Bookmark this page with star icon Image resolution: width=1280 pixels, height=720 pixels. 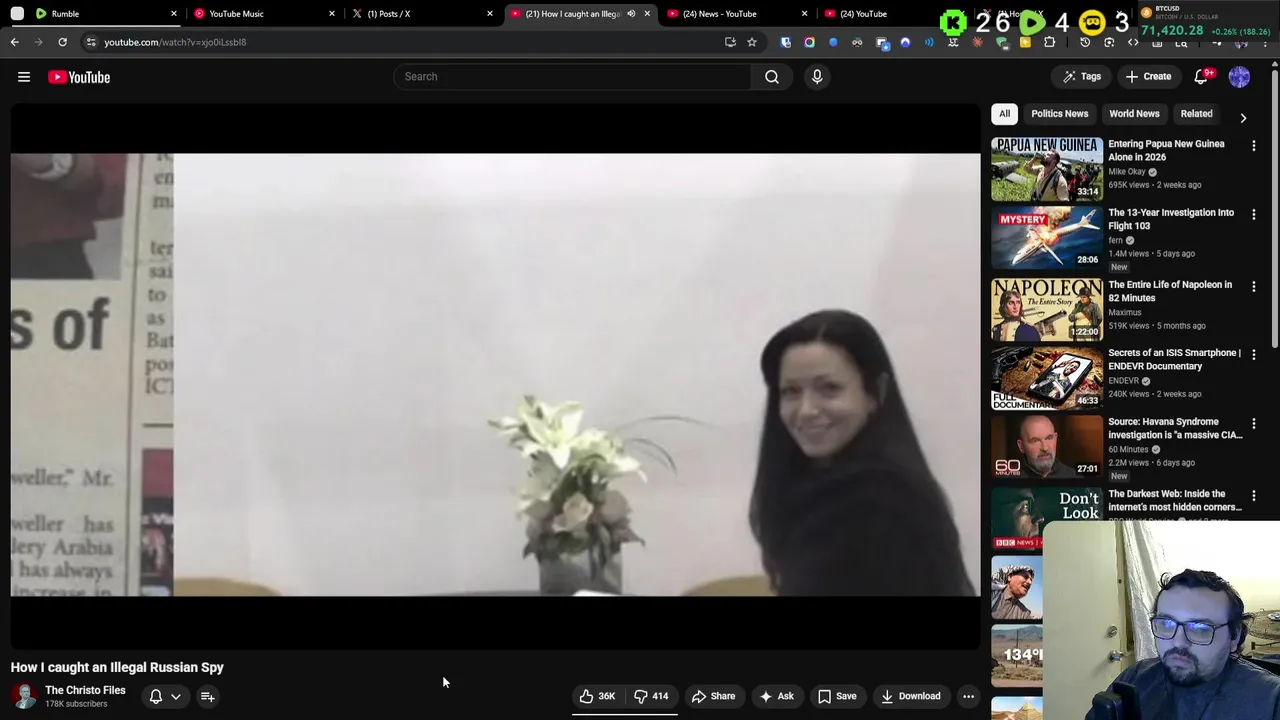[752, 42]
